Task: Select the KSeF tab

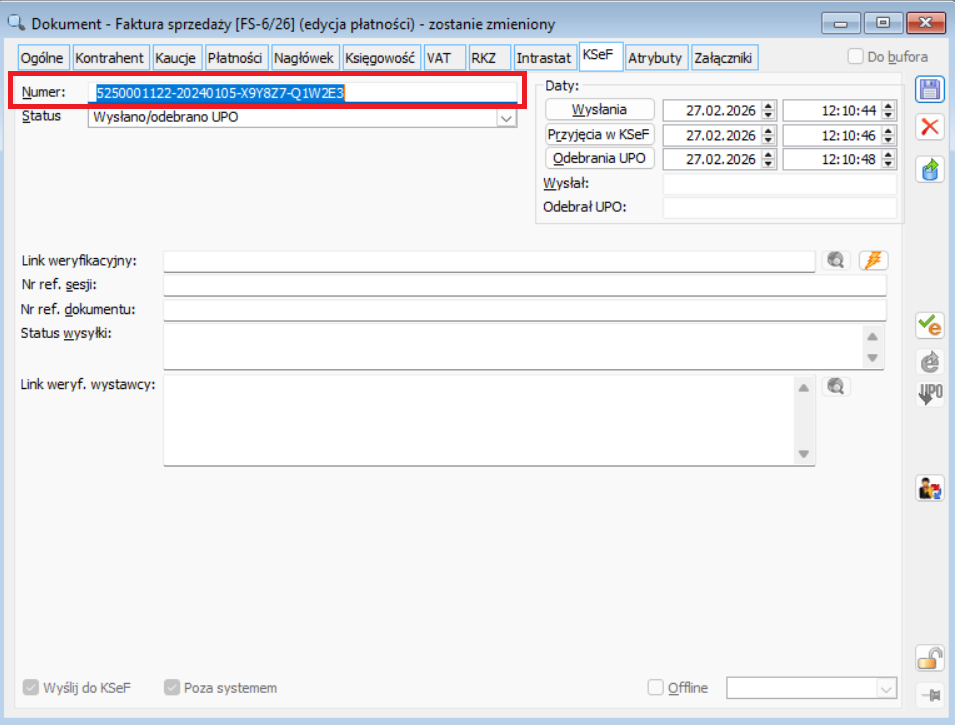Action: tap(599, 56)
